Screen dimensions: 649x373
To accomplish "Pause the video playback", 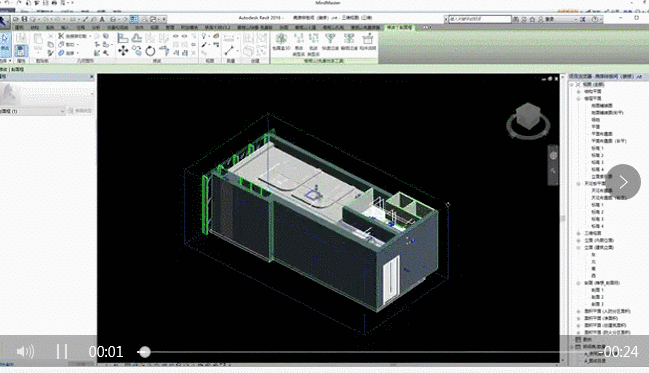I will click(62, 351).
